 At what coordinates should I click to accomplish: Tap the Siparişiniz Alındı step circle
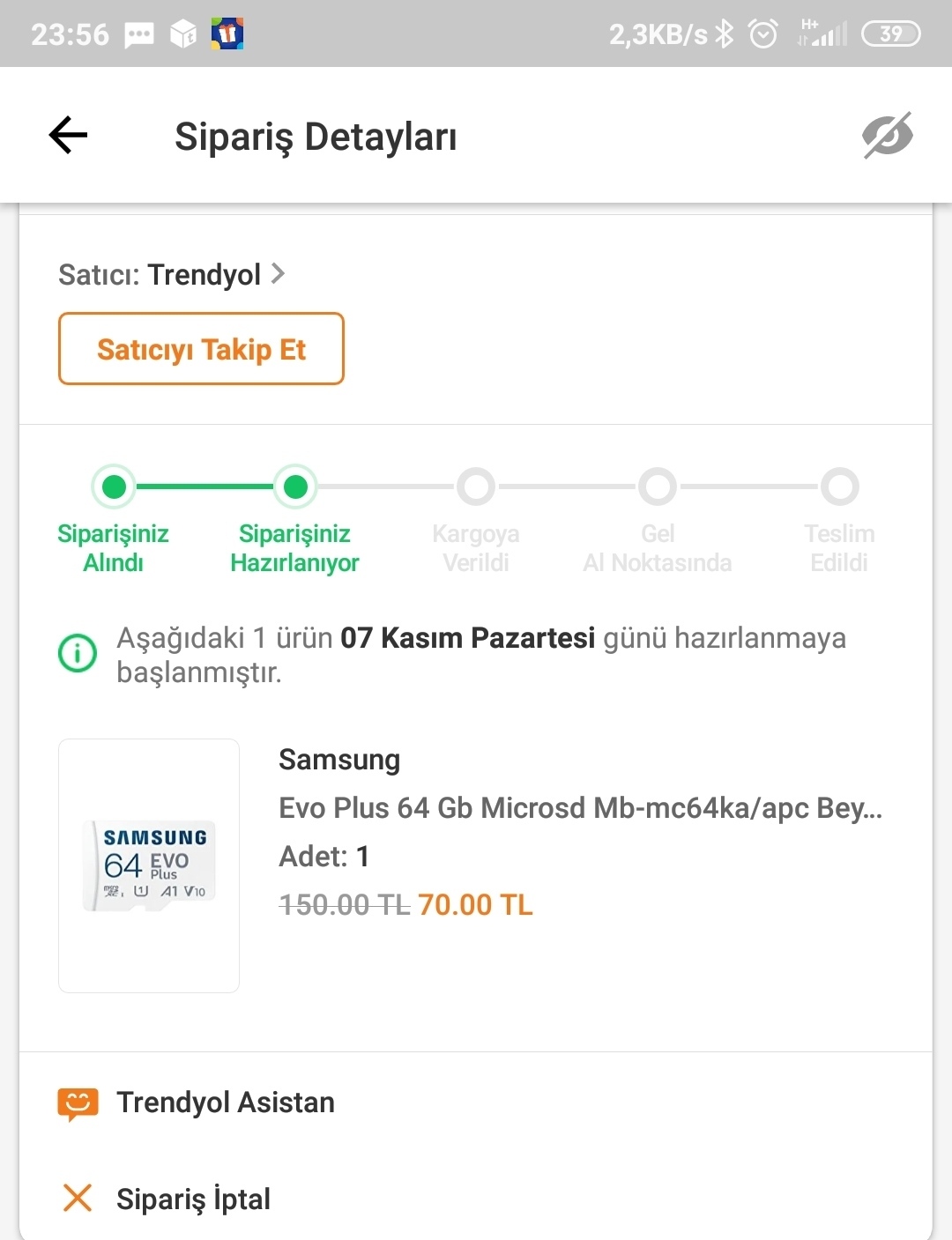point(114,486)
